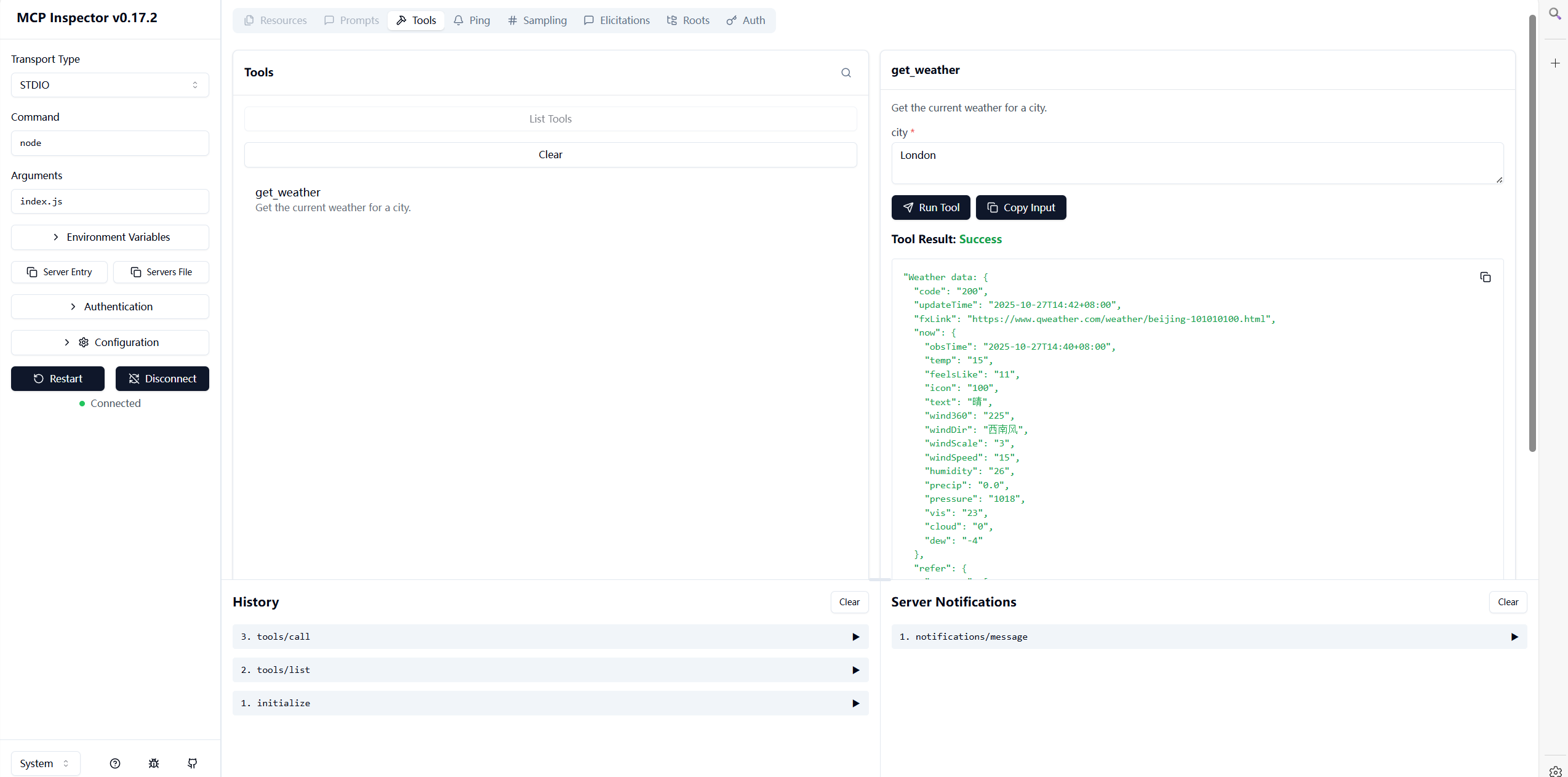Expand the notifications/message entry
This screenshot has width=1568, height=777.
tap(1209, 637)
